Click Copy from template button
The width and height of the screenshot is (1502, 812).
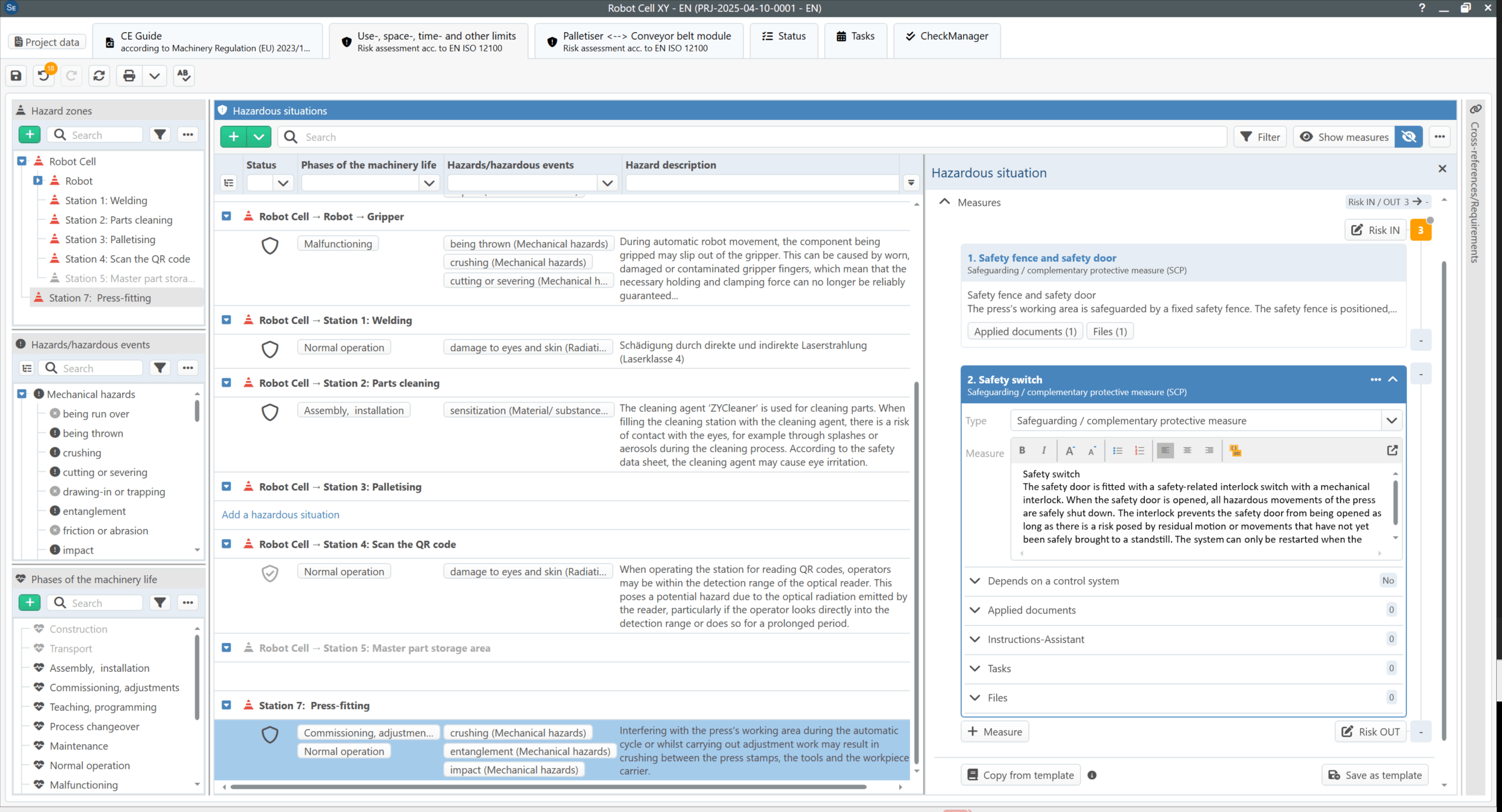[x=1021, y=775]
